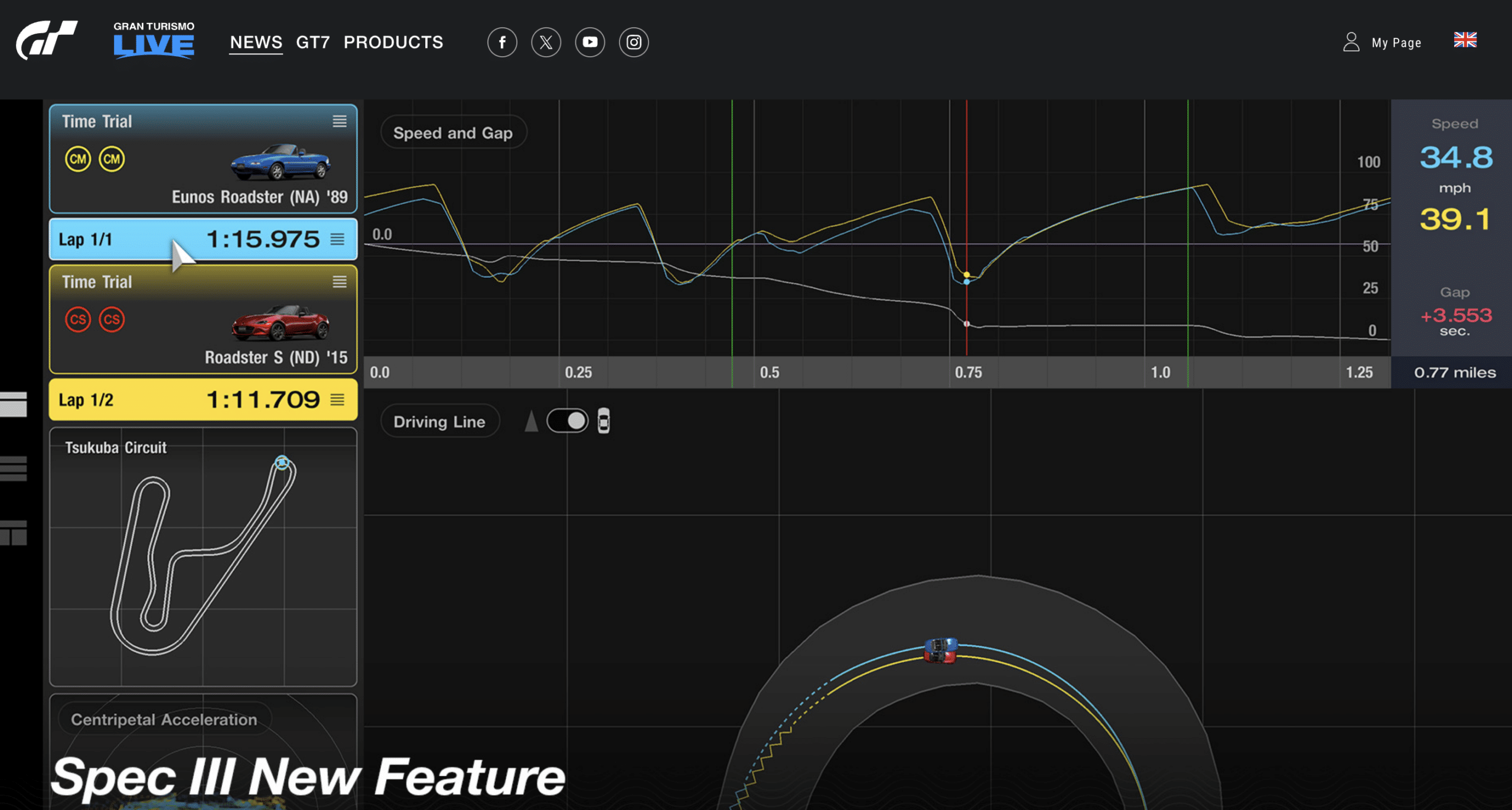Click the Tsukuba Circuit track map
Image resolution: width=1512 pixels, height=810 pixels.
(x=203, y=558)
